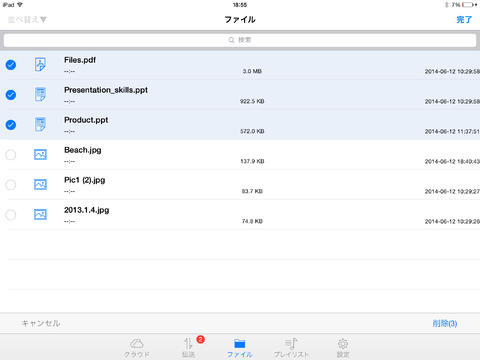480x360 pixels.
Task: Select the 2013.1.4.jpg radio circle
Action: (x=11, y=215)
